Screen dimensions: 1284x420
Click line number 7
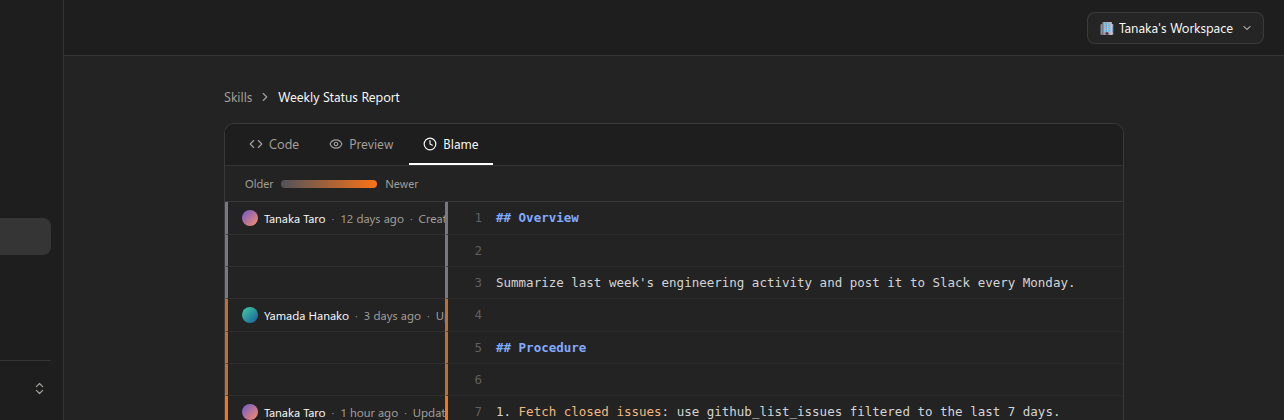[478, 412]
